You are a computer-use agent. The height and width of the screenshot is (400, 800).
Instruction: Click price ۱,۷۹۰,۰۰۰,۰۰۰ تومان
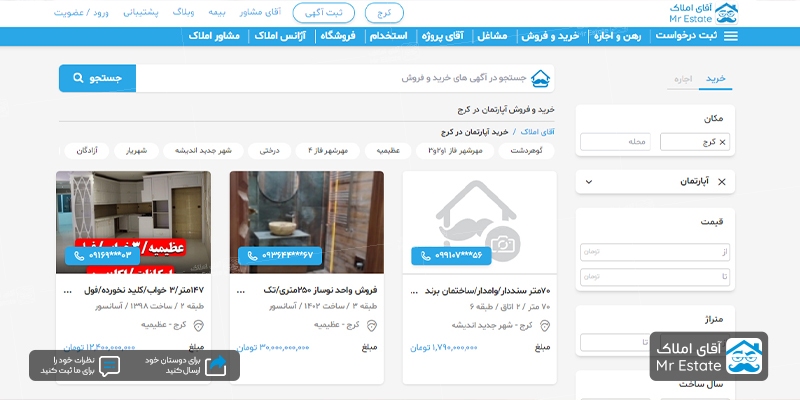444,348
